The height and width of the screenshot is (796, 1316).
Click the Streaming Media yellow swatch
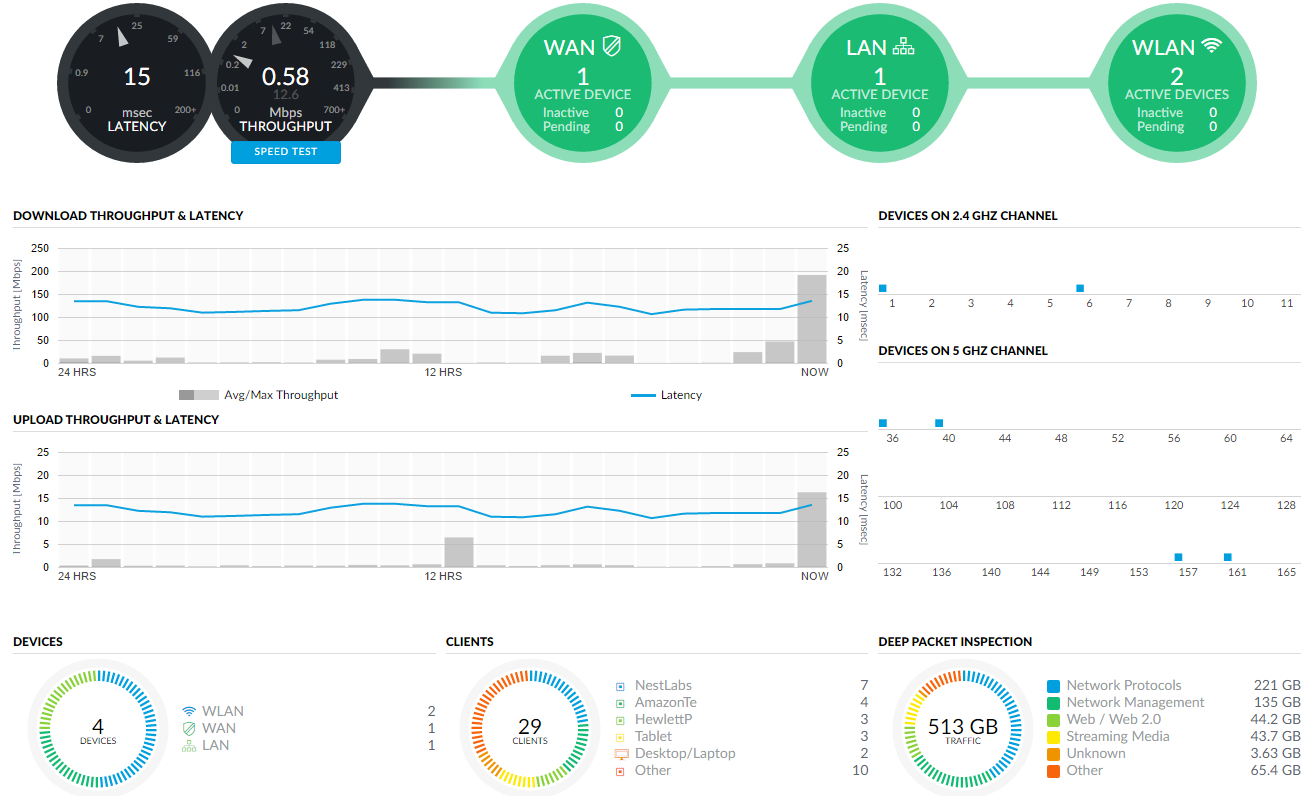[x=1053, y=737]
